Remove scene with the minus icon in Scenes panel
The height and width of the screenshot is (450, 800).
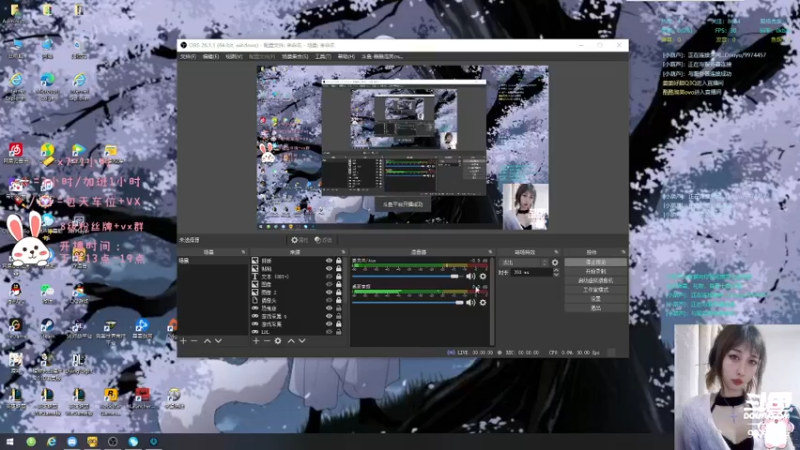pyautogui.click(x=194, y=341)
